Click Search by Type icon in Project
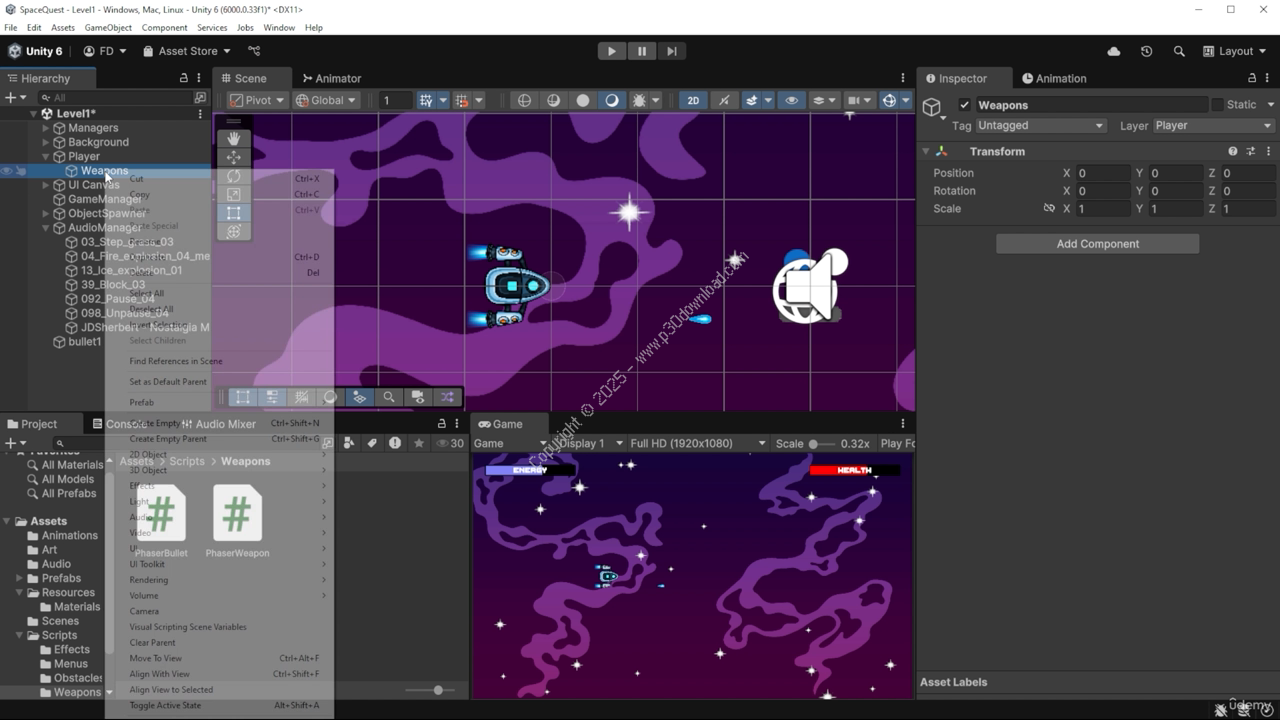The width and height of the screenshot is (1280, 720). (349, 443)
